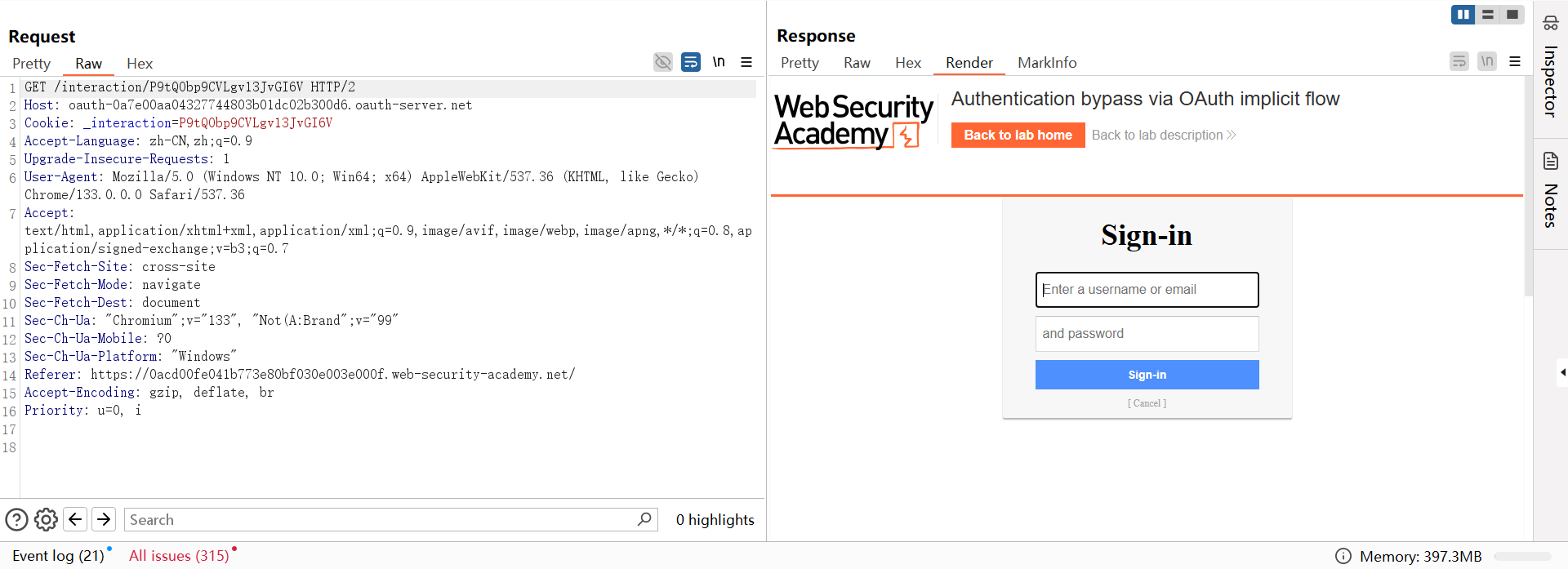
Task: Toggle request word wrap icon
Action: click(691, 62)
